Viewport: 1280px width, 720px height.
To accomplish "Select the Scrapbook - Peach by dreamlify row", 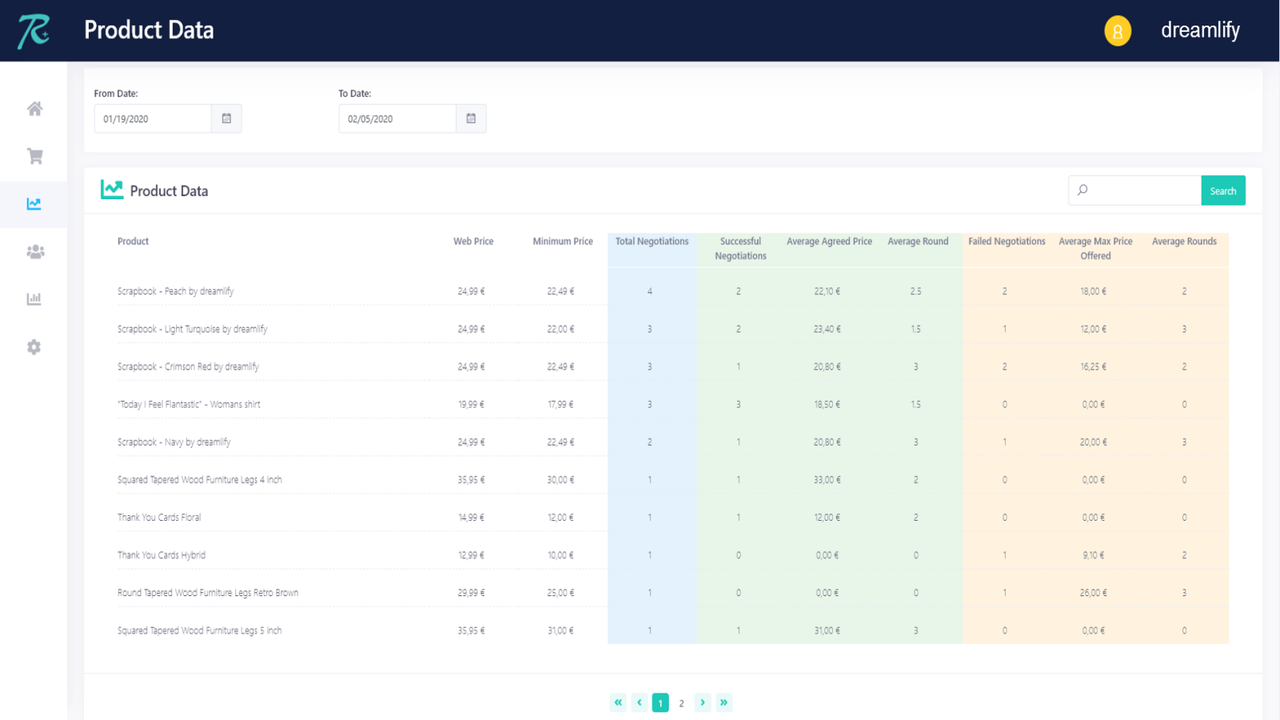I will coord(177,291).
